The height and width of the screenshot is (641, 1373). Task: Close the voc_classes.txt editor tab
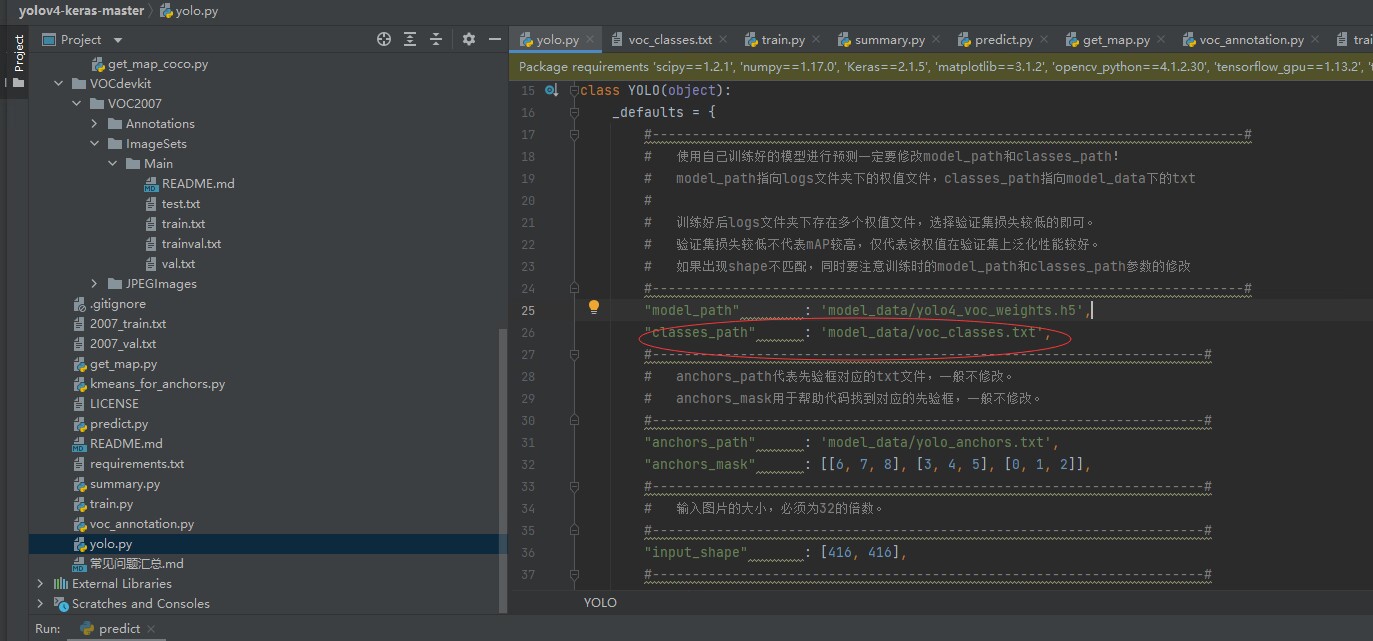pyautogui.click(x=724, y=40)
